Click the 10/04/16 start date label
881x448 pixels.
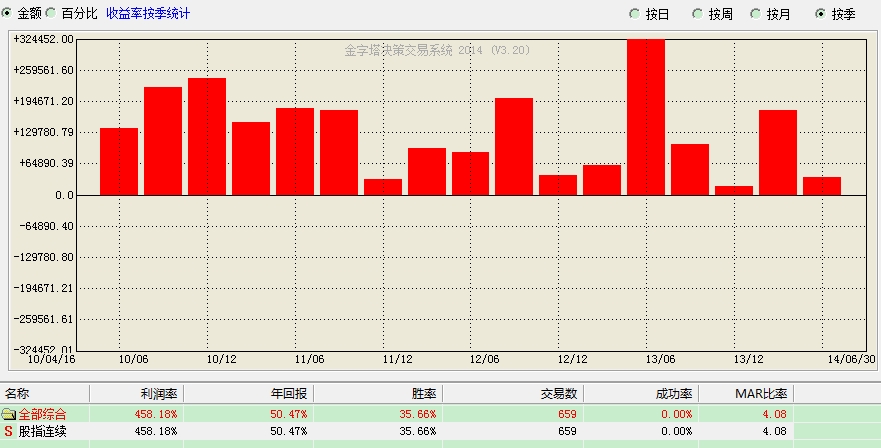(x=52, y=359)
